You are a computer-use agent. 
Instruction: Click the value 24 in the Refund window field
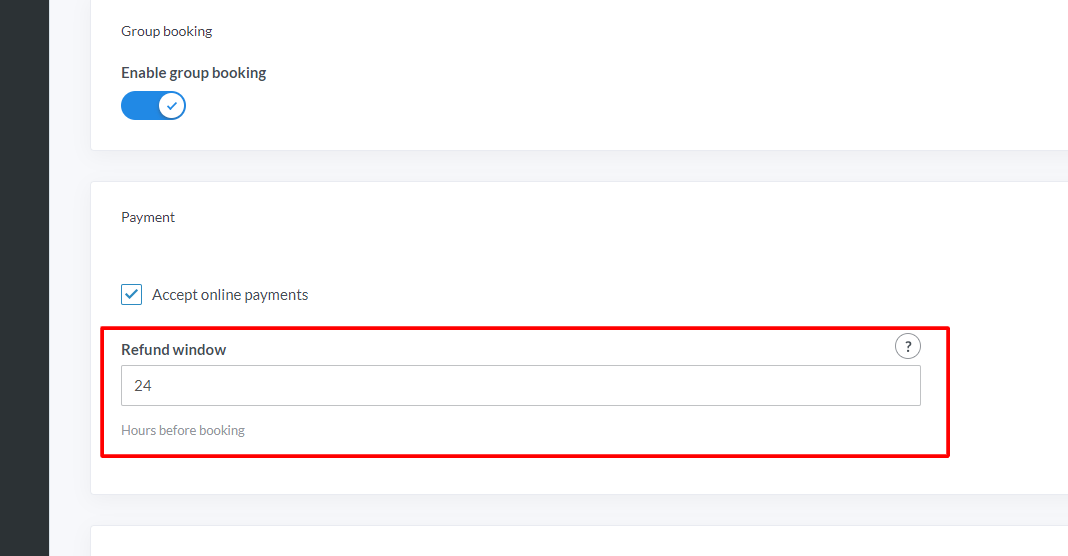143,385
